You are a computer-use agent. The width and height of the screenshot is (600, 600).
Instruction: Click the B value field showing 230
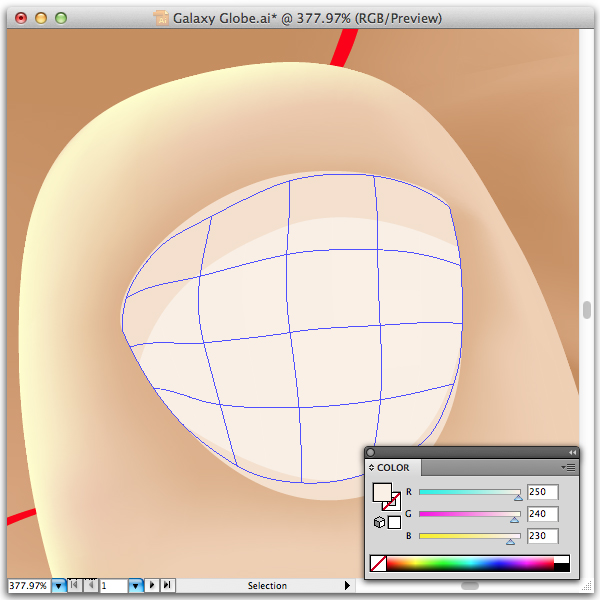(x=543, y=536)
